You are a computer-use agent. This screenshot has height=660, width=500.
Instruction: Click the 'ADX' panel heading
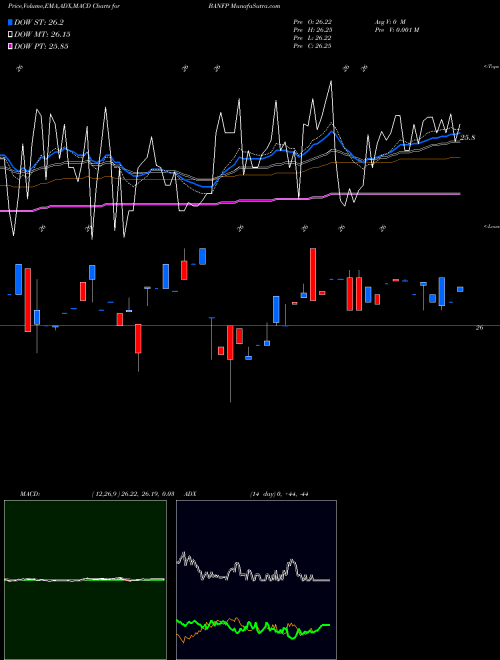pos(190,494)
